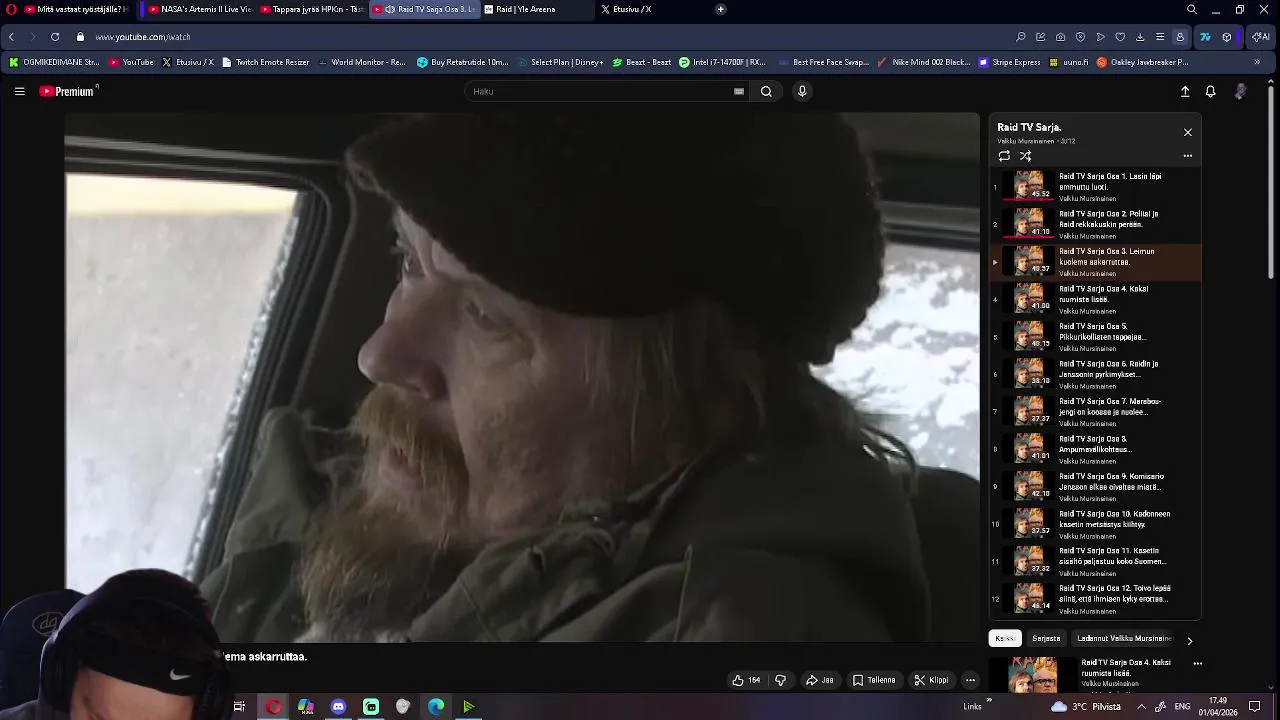Switch to Tappara jyrää HPK:n tab
This screenshot has height=720, width=1280.
(x=311, y=9)
